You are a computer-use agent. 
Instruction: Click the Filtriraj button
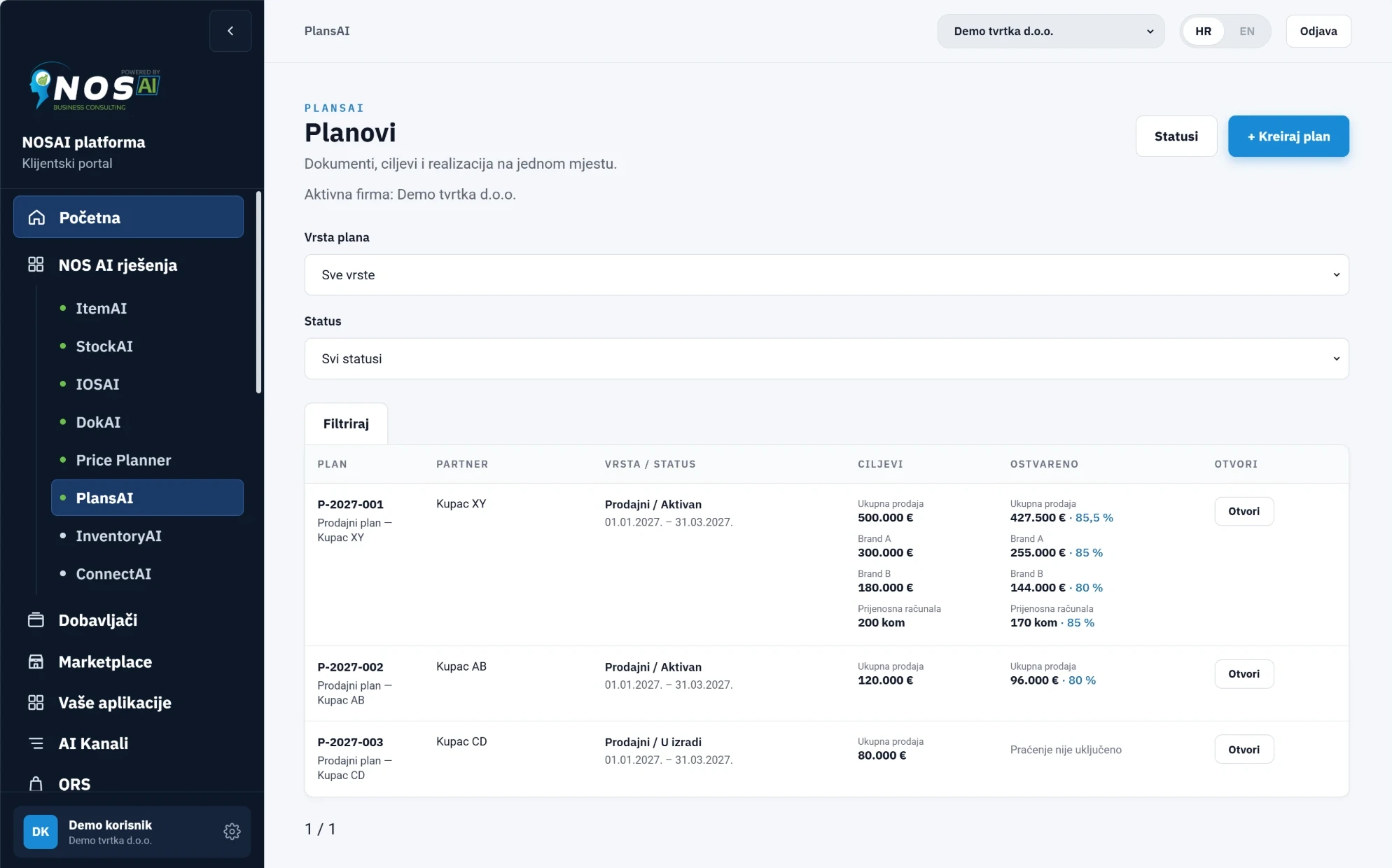point(346,423)
